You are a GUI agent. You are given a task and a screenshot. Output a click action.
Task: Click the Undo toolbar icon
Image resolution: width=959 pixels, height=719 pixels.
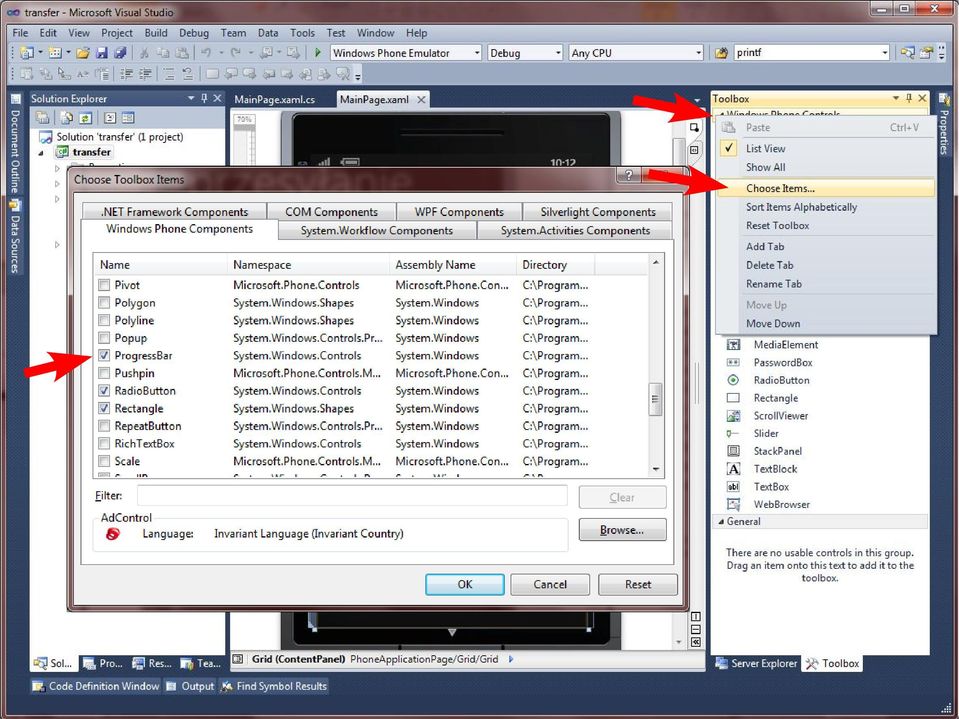pos(206,53)
